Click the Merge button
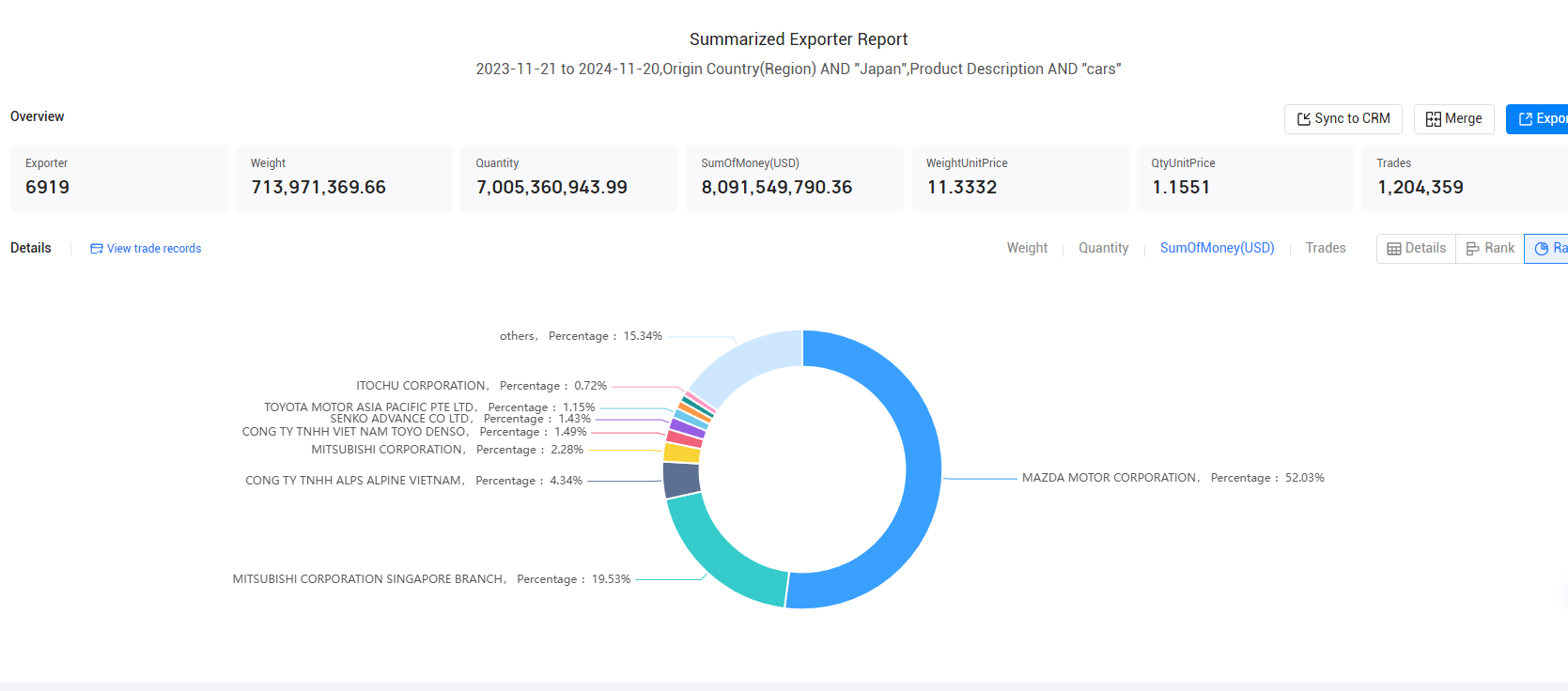1568x691 pixels. [1453, 119]
